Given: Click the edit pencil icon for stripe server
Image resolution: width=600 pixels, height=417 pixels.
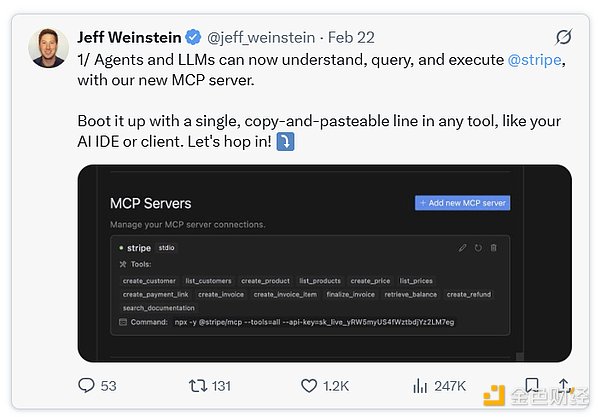Looking at the screenshot, I should [x=462, y=247].
